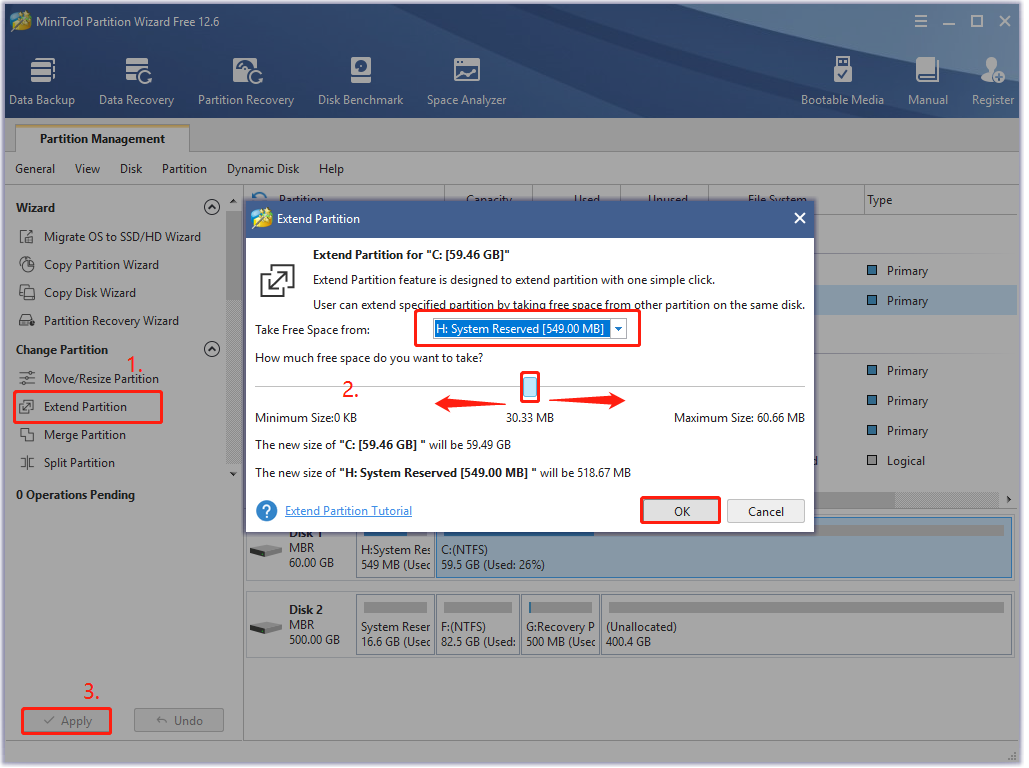The image size is (1029, 768).
Task: Select the System Reserved 16.6 GB partition on Disk 2
Action: click(396, 626)
